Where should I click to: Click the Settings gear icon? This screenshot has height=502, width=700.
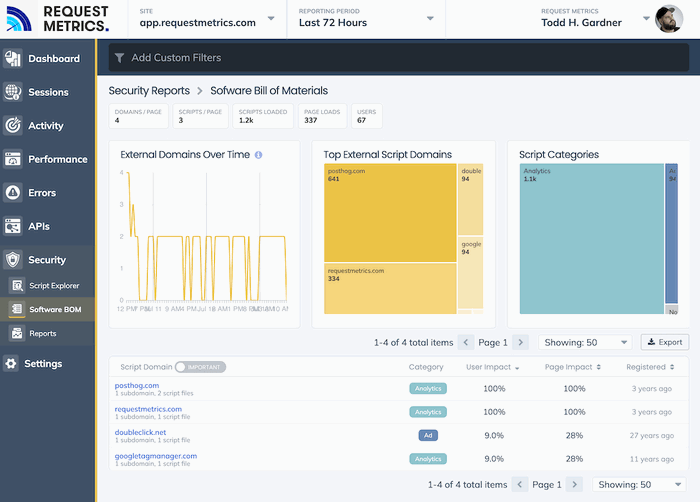click(x=11, y=364)
